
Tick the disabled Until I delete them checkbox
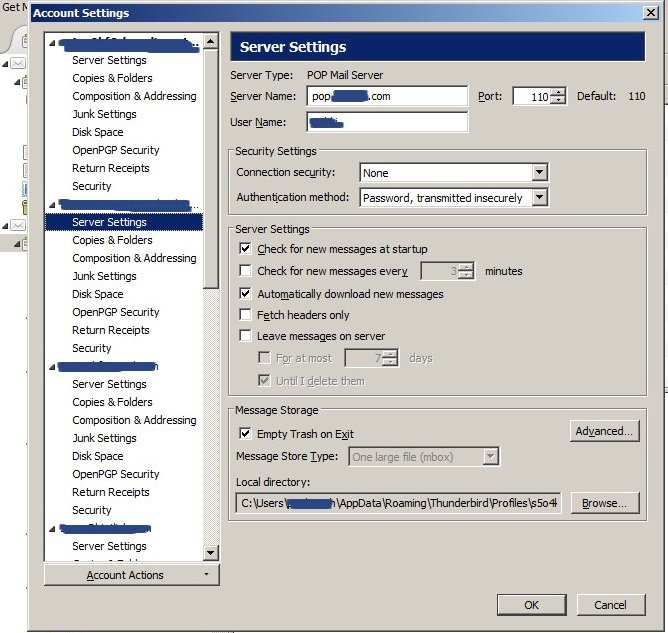[x=264, y=380]
